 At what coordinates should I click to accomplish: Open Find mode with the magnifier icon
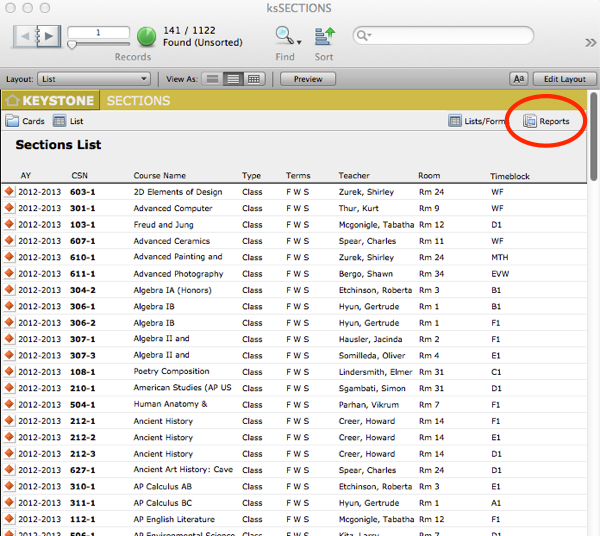[284, 36]
